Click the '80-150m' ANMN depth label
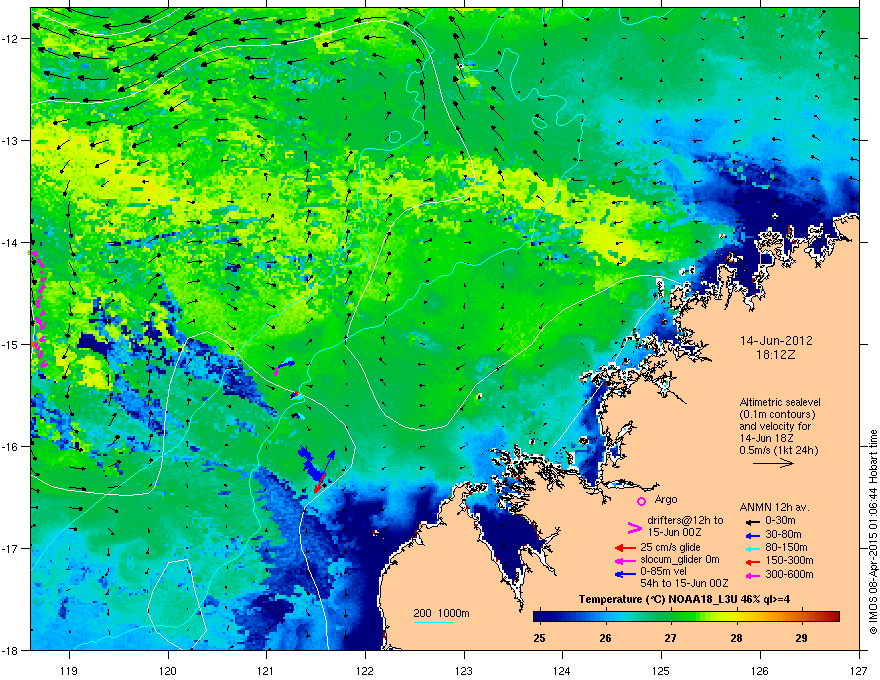The width and height of the screenshot is (880, 680). coord(786,548)
